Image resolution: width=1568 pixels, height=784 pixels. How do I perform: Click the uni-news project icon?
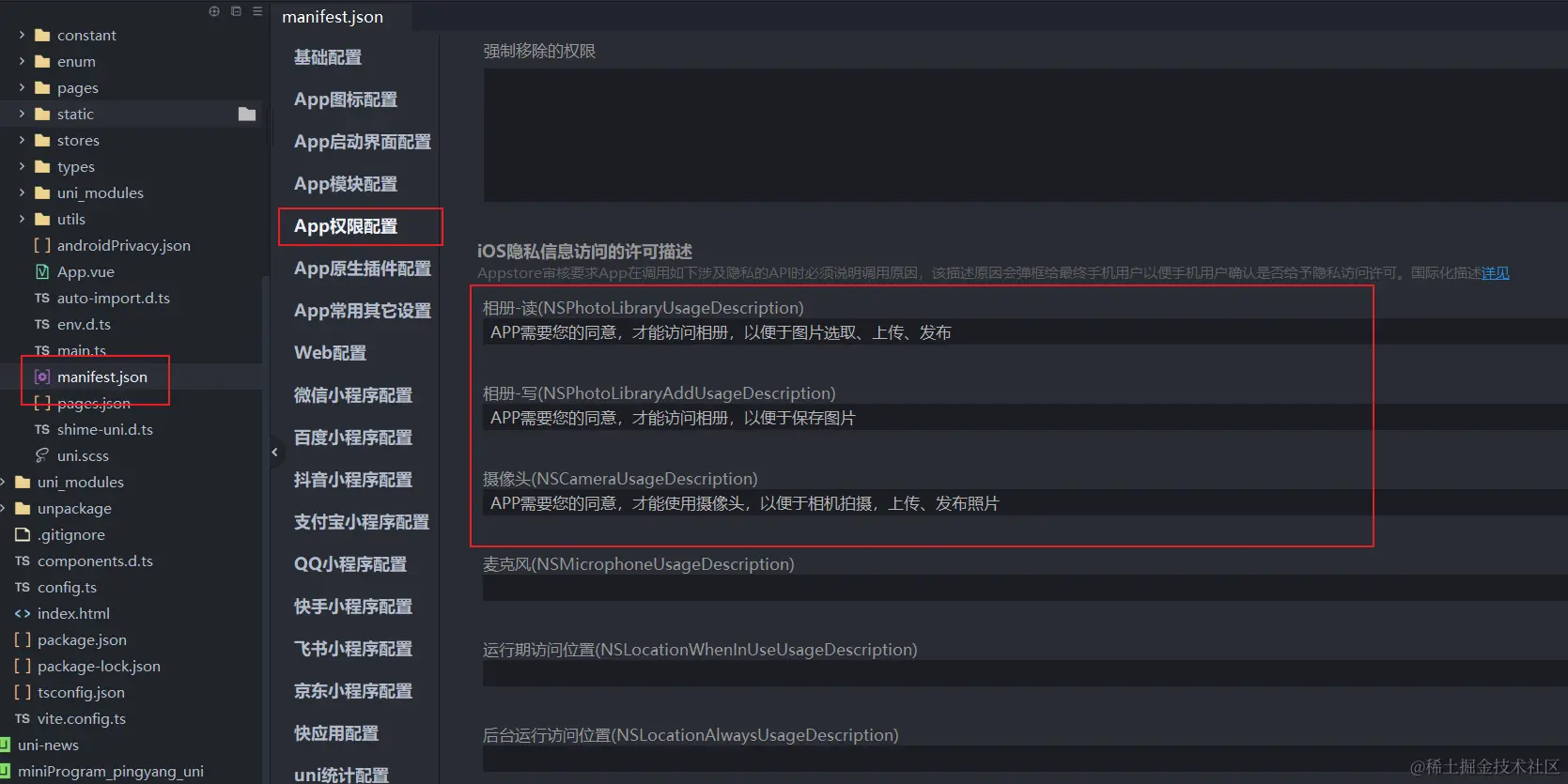tap(5, 745)
